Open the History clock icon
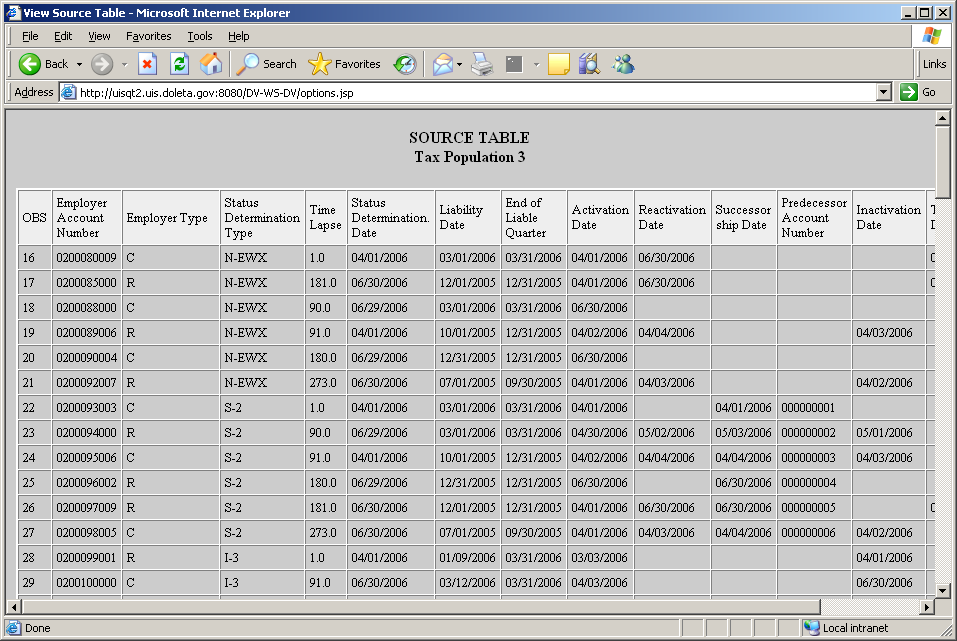 (x=405, y=64)
